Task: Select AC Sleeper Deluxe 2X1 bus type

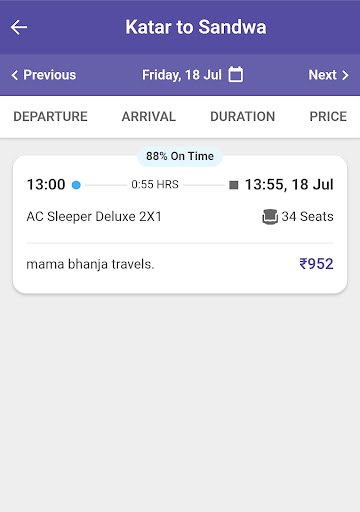Action: pyautogui.click(x=94, y=217)
